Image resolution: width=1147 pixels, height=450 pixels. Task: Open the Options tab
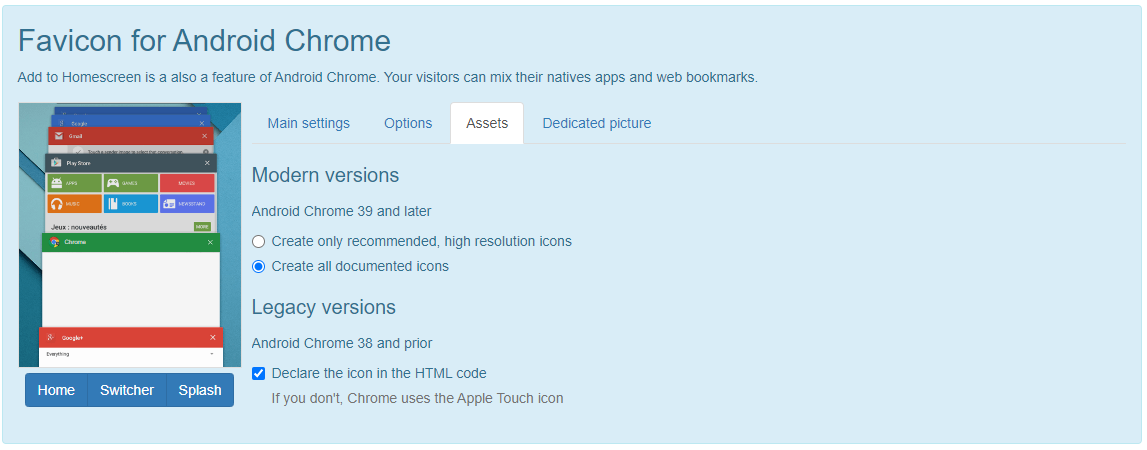point(408,123)
